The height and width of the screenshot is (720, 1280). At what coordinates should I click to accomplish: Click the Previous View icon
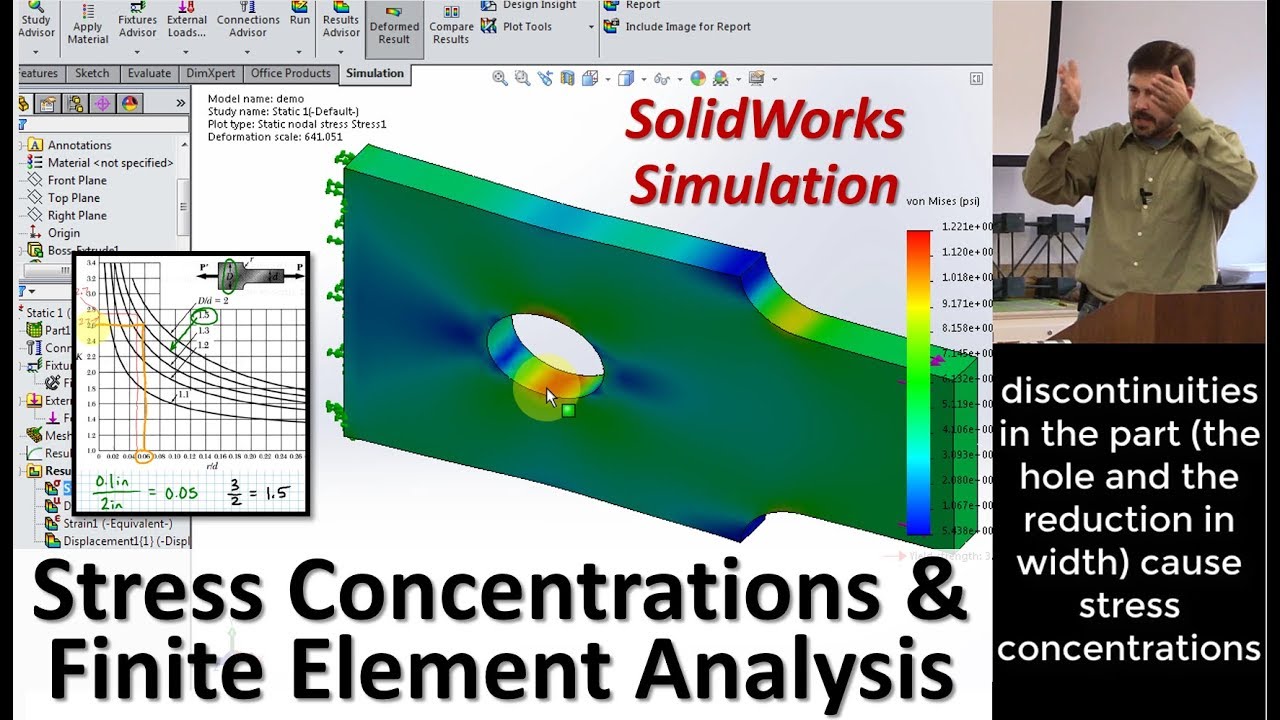point(545,78)
